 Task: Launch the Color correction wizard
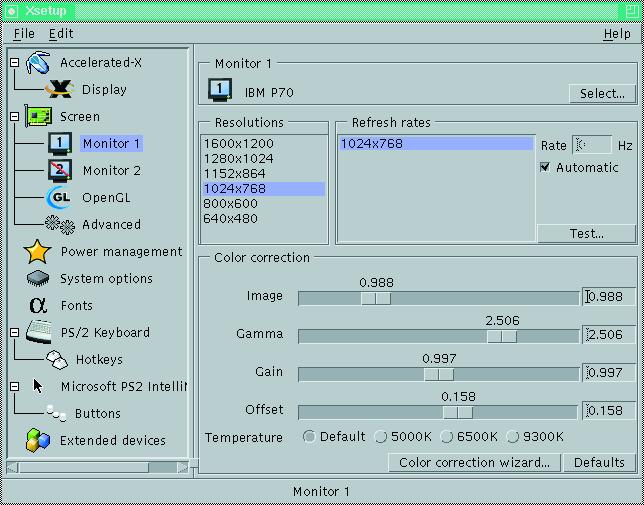474,463
